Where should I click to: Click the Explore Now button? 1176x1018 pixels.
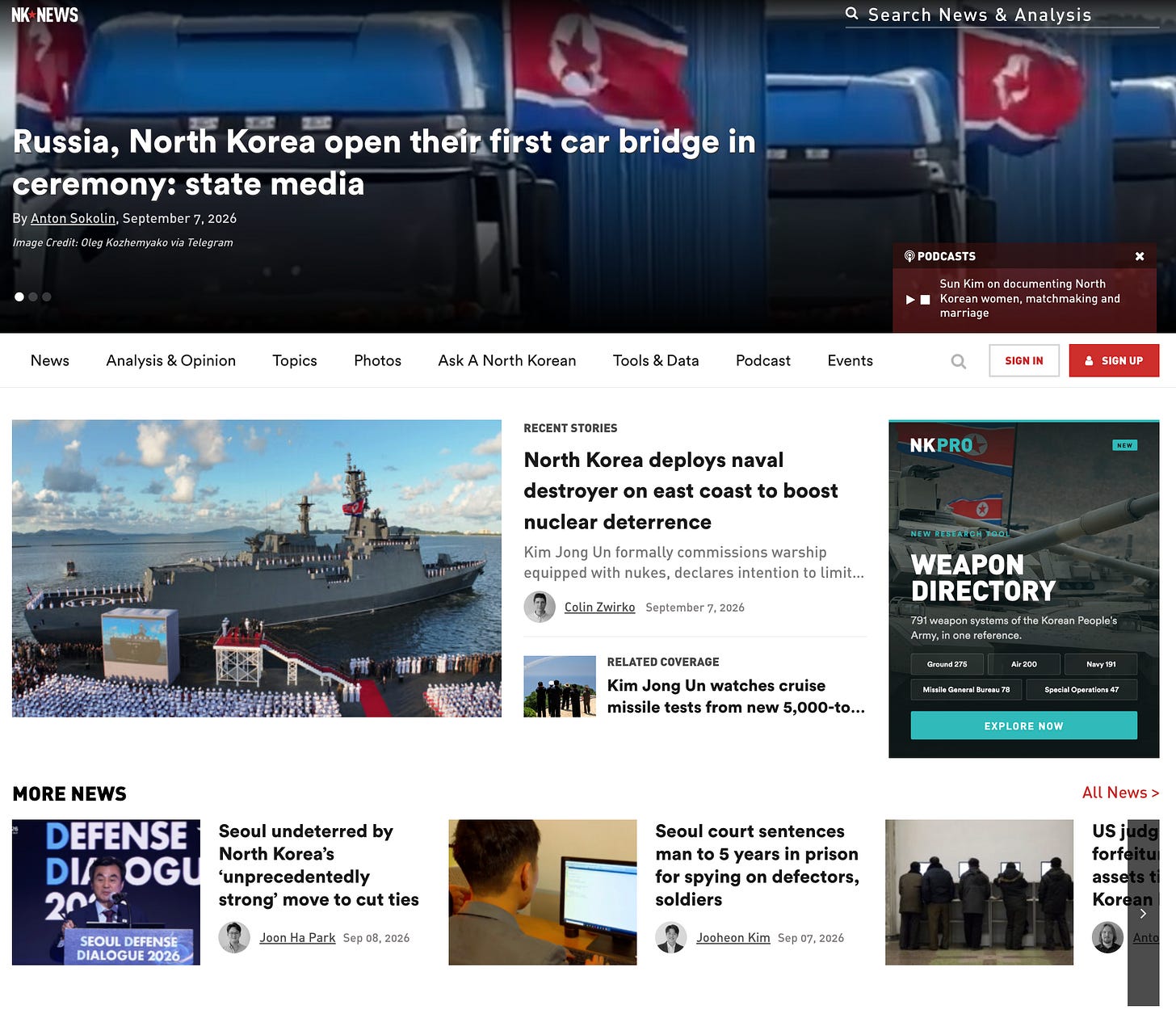tap(1023, 726)
